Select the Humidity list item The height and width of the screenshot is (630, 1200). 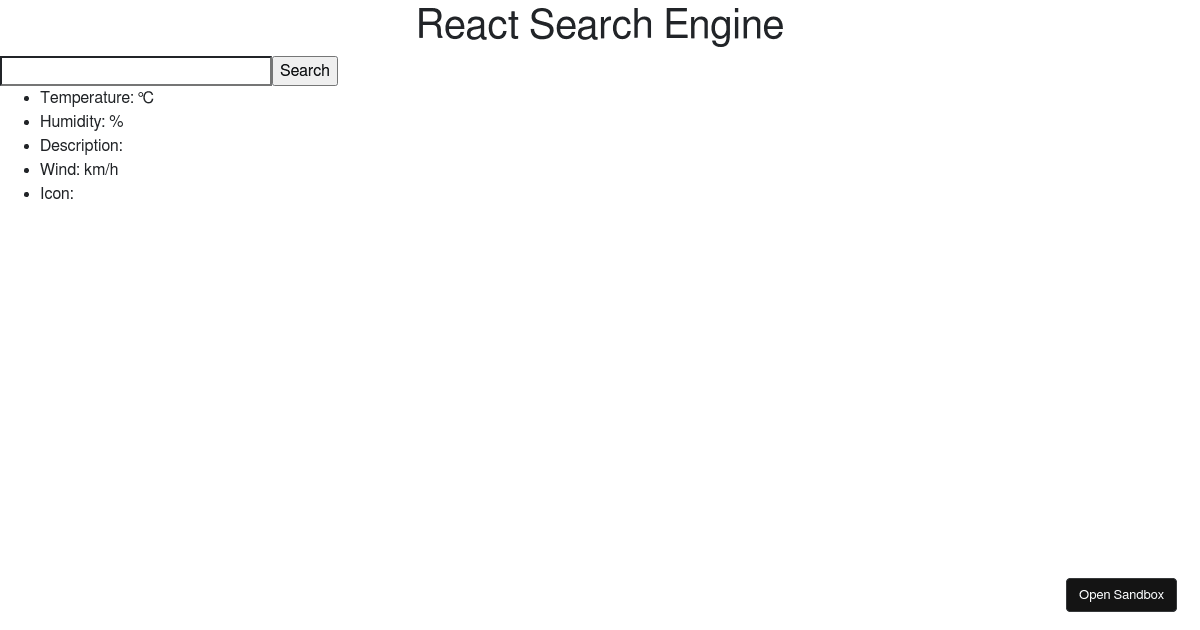click(x=81, y=121)
